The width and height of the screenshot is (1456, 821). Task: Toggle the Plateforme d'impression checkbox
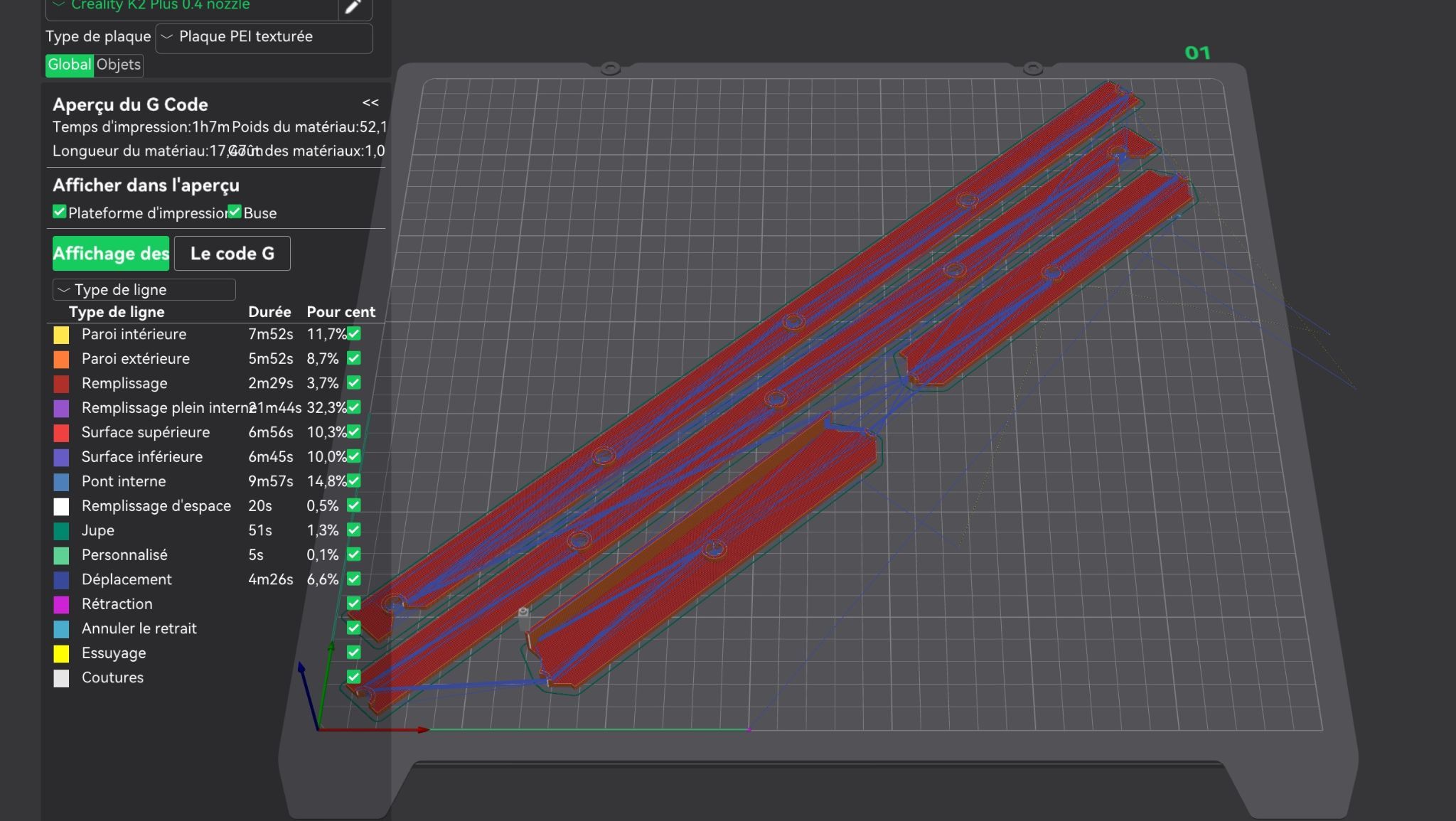(x=60, y=212)
